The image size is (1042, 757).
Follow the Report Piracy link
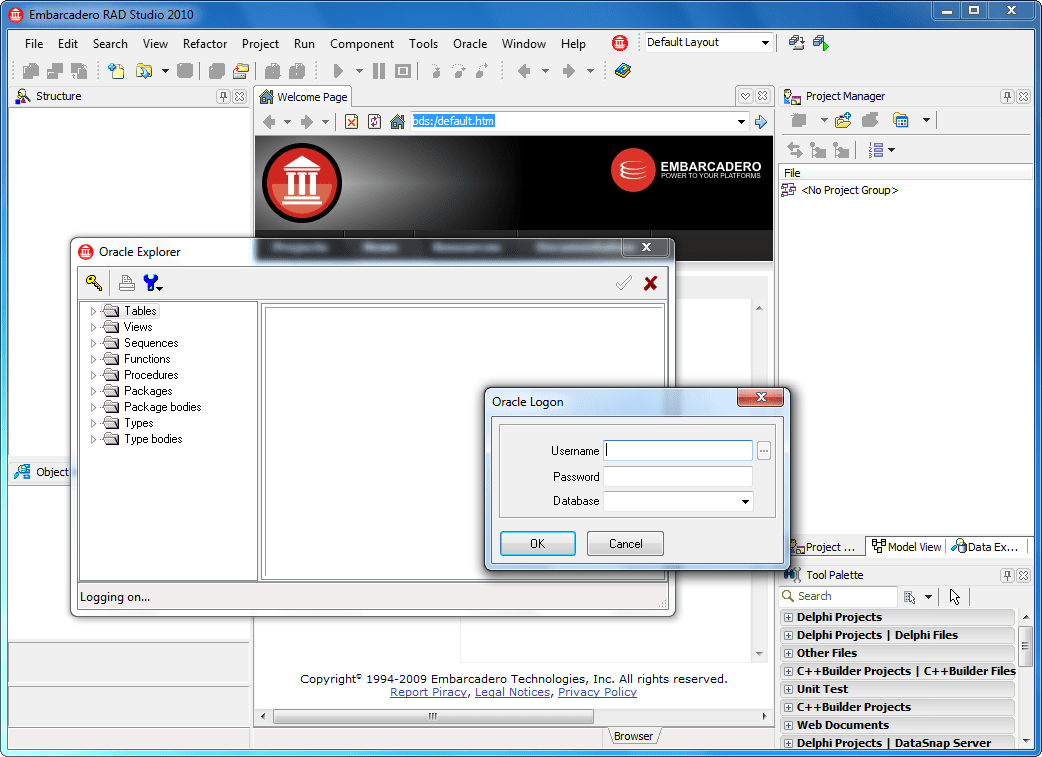click(x=428, y=692)
